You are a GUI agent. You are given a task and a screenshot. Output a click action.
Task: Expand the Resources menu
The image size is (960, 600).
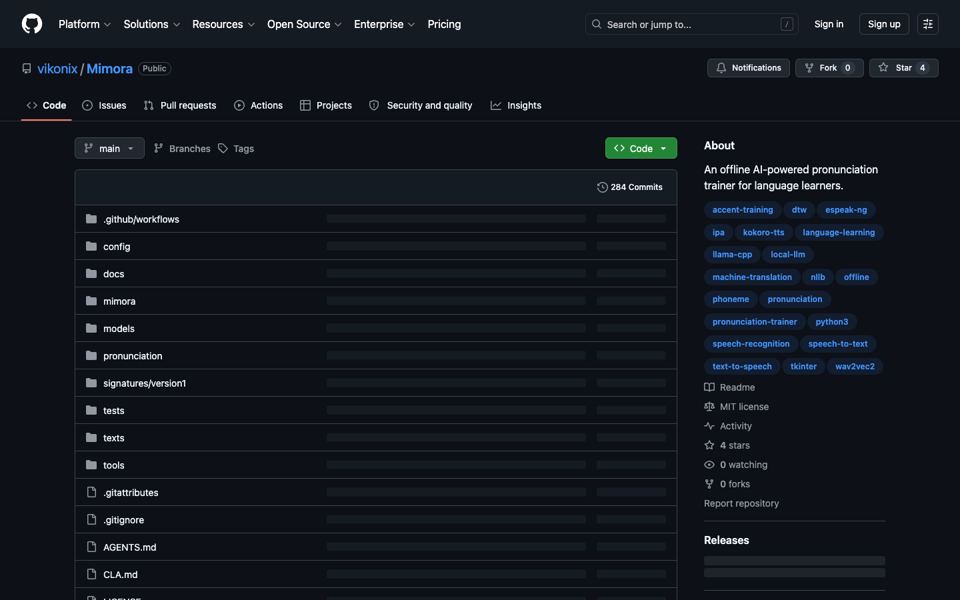pos(223,24)
